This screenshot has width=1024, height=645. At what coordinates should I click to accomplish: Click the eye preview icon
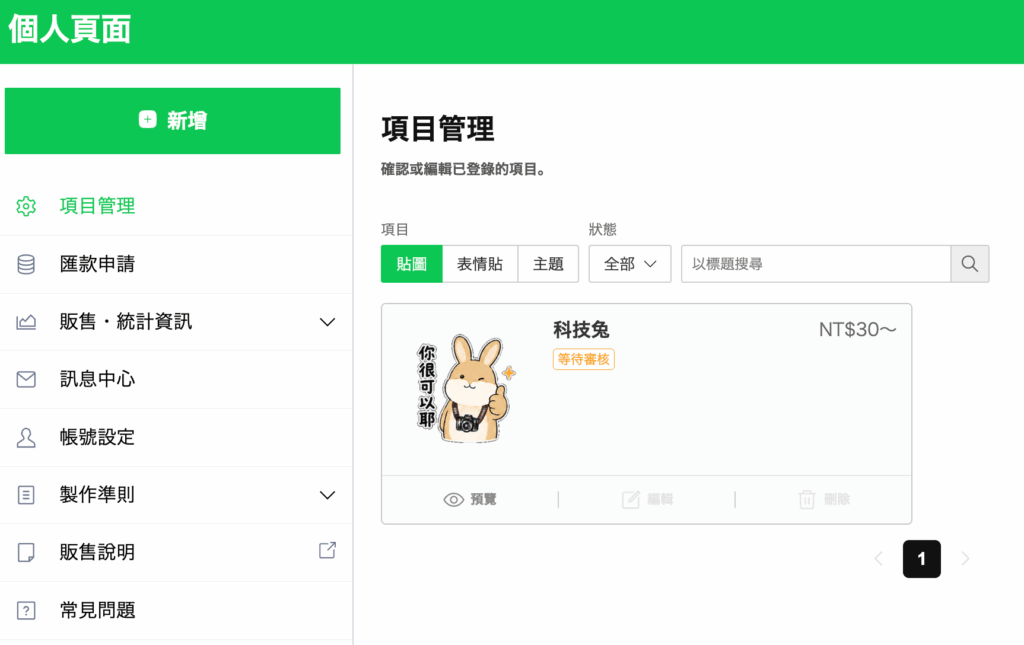453,499
